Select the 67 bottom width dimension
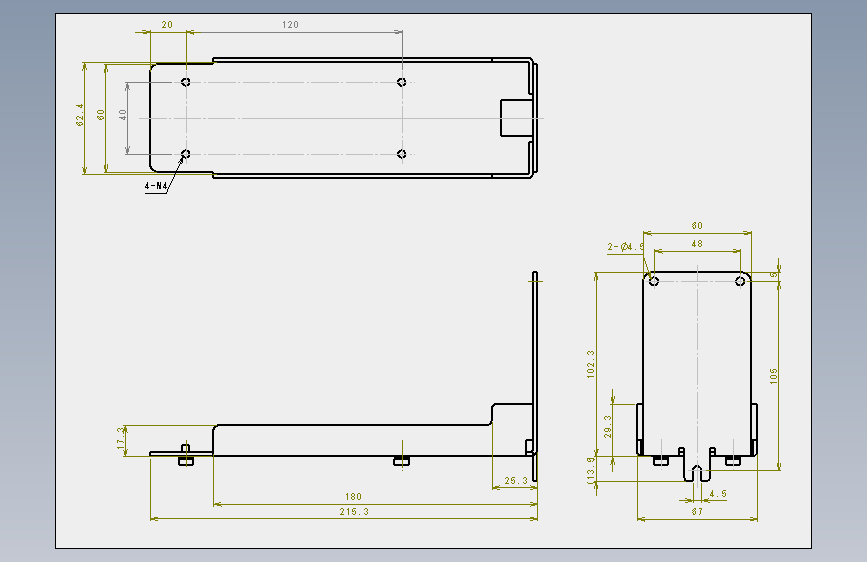Image resolution: width=867 pixels, height=562 pixels. [697, 512]
